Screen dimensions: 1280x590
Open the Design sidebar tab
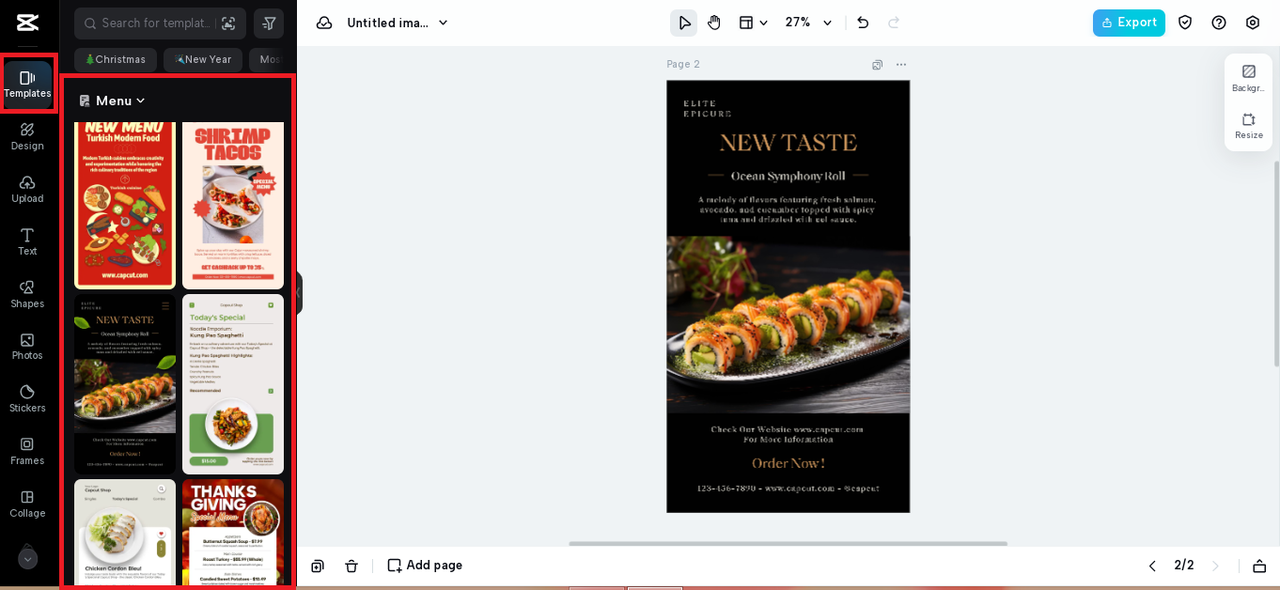click(x=27, y=136)
